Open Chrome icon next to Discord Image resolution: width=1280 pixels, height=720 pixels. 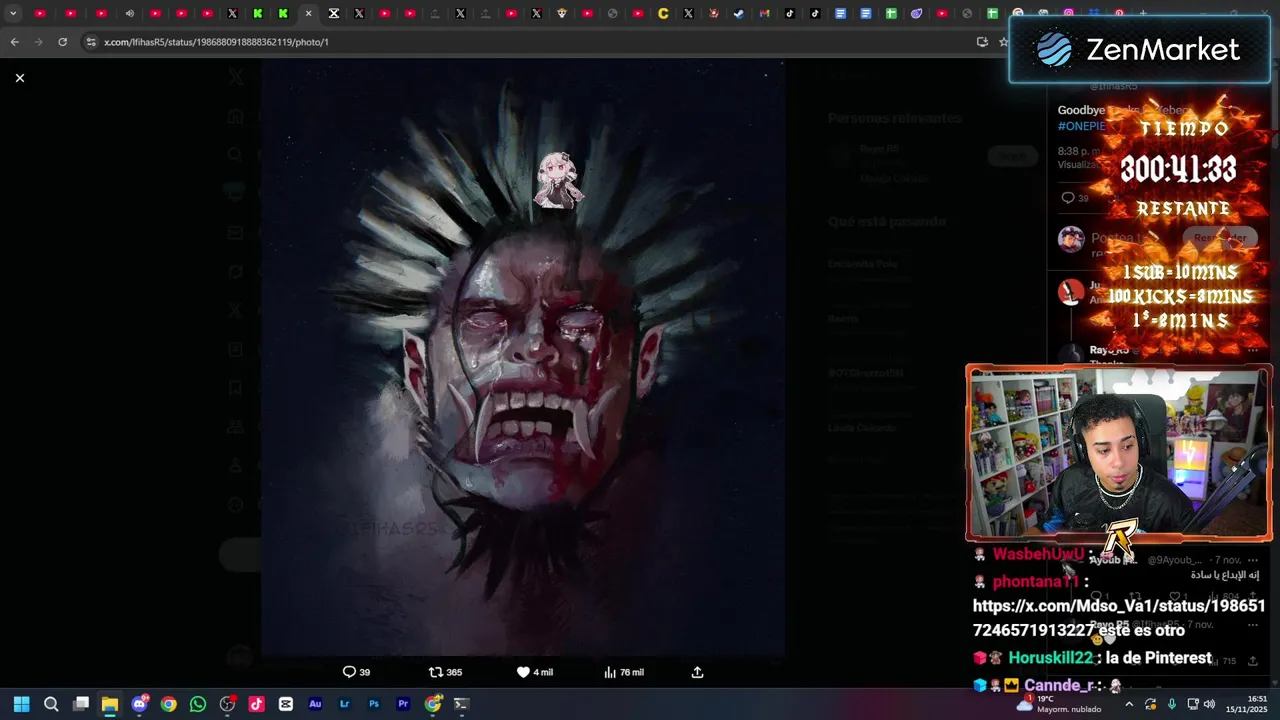(x=169, y=704)
